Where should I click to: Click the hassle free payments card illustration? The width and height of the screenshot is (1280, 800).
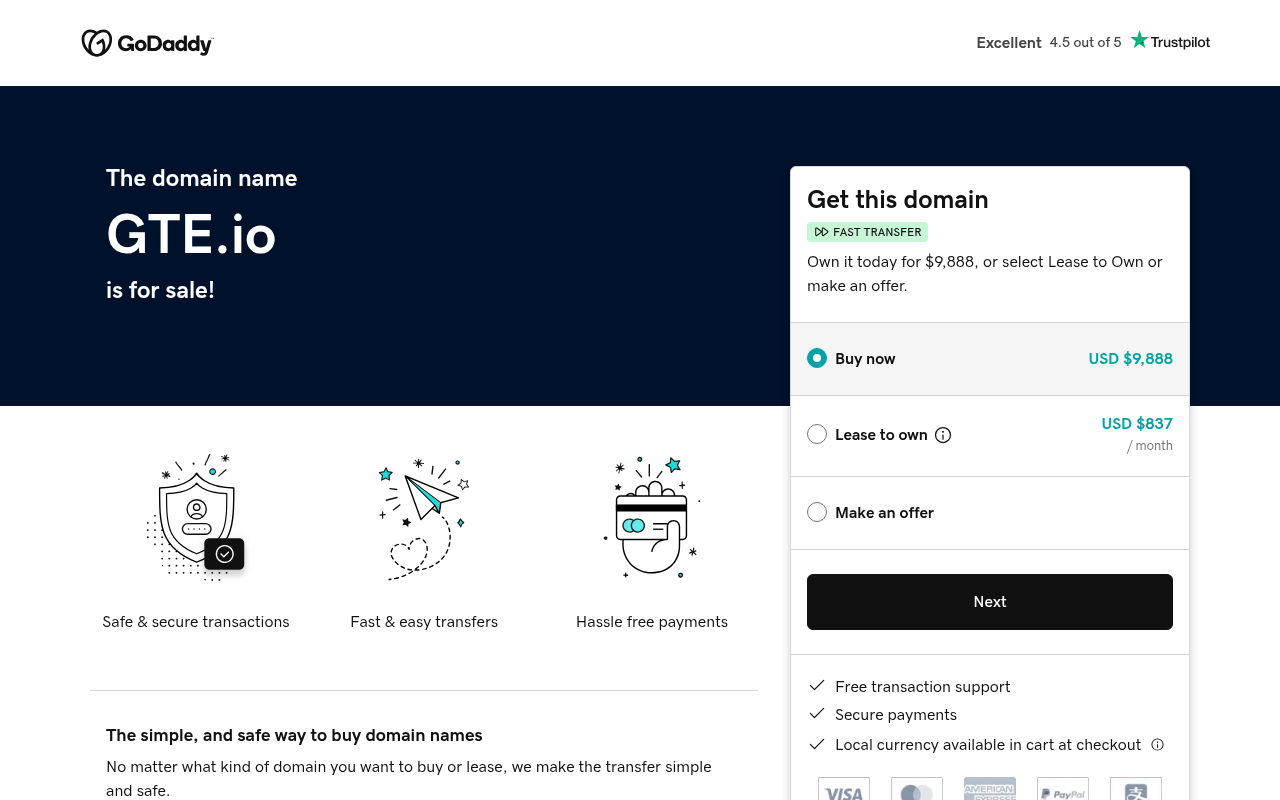coord(652,517)
